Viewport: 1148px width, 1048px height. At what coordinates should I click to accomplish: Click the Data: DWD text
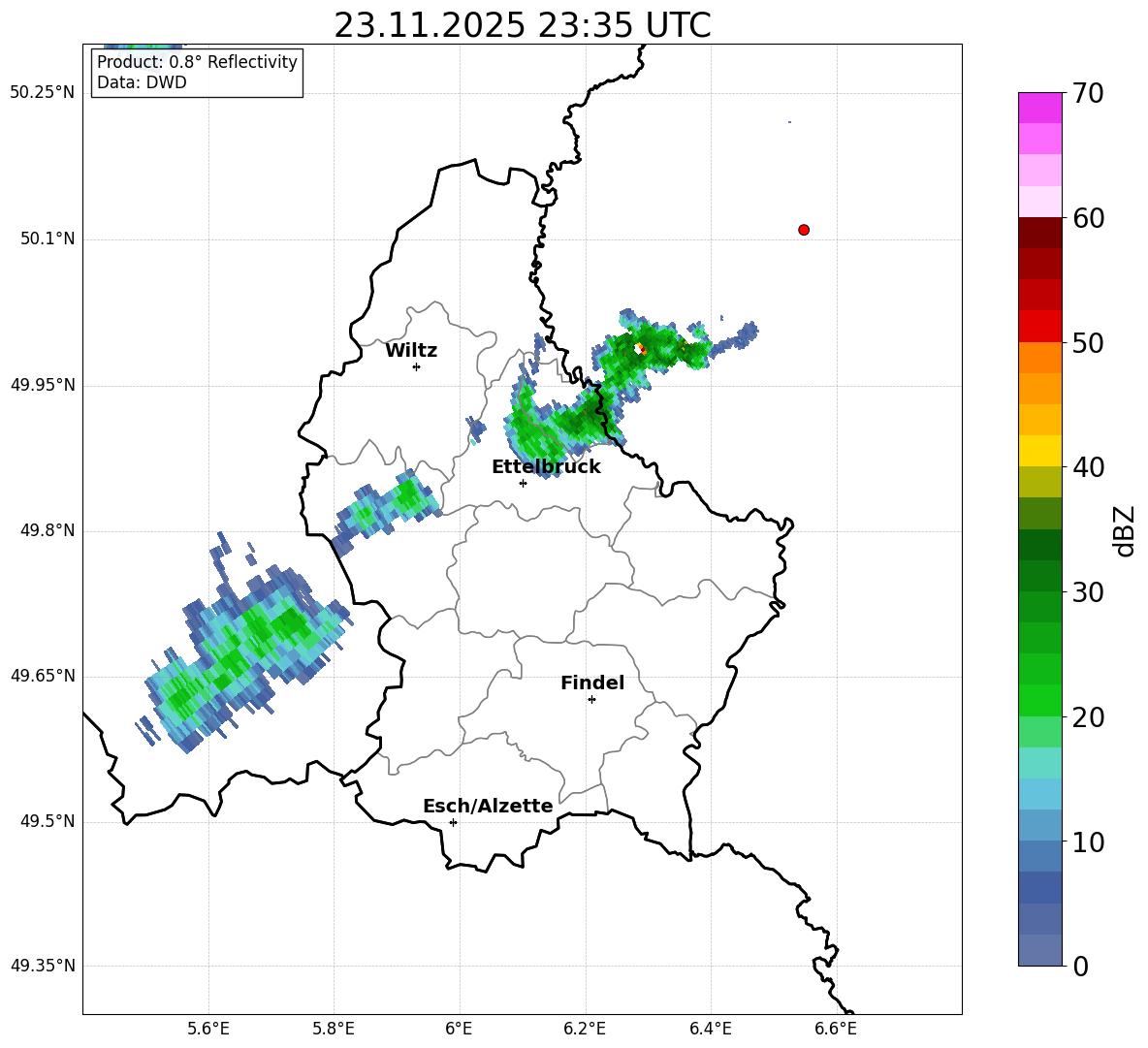[x=142, y=82]
